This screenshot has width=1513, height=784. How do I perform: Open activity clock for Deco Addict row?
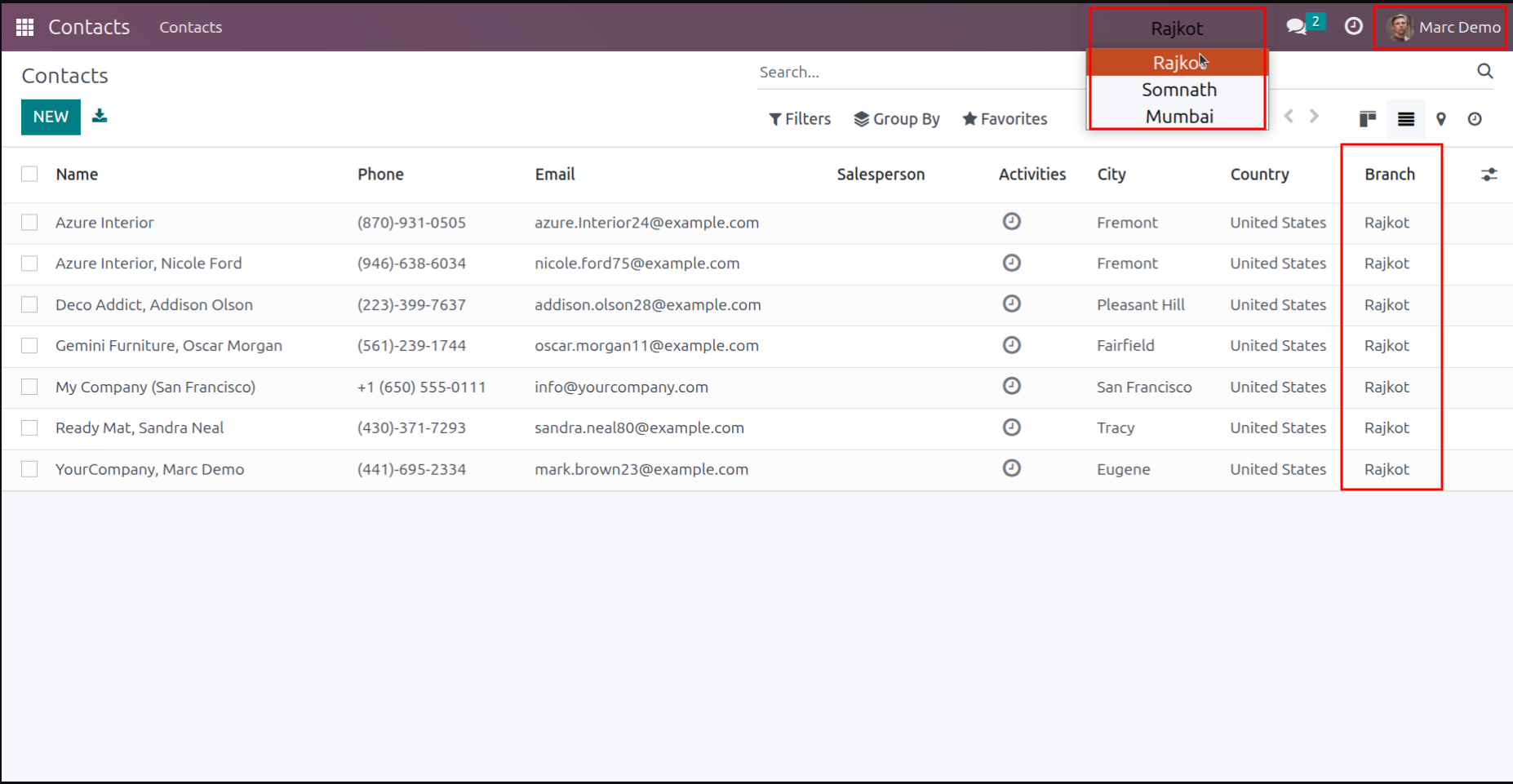click(1011, 303)
